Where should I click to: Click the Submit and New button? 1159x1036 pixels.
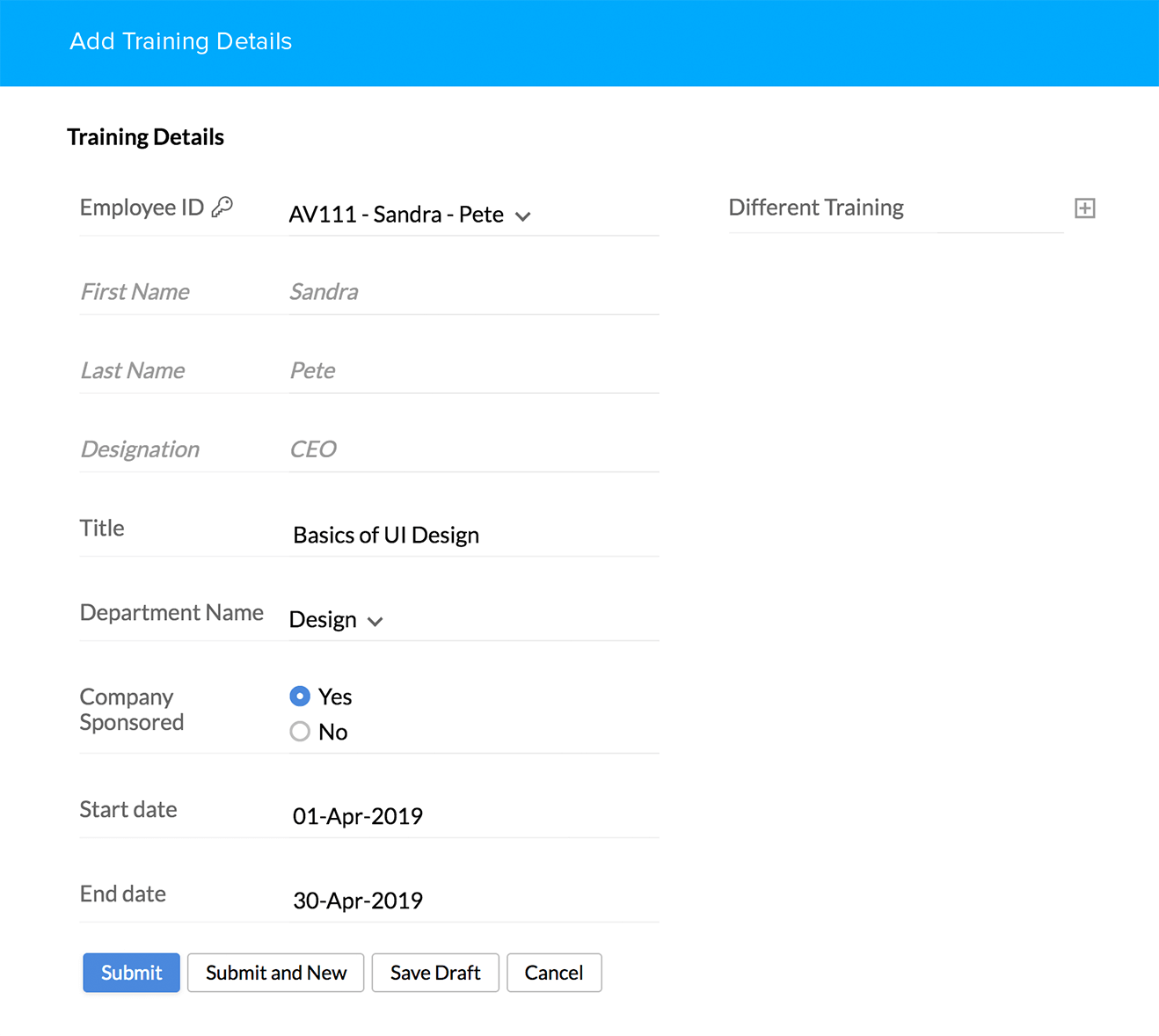click(275, 973)
